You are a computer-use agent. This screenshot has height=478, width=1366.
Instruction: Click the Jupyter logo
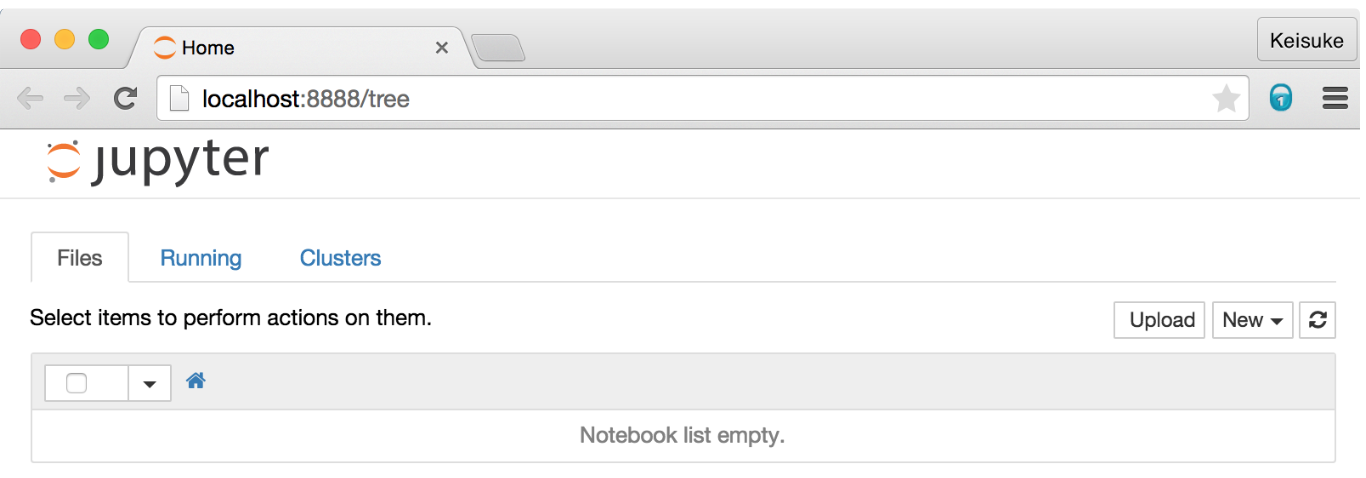pyautogui.click(x=158, y=162)
